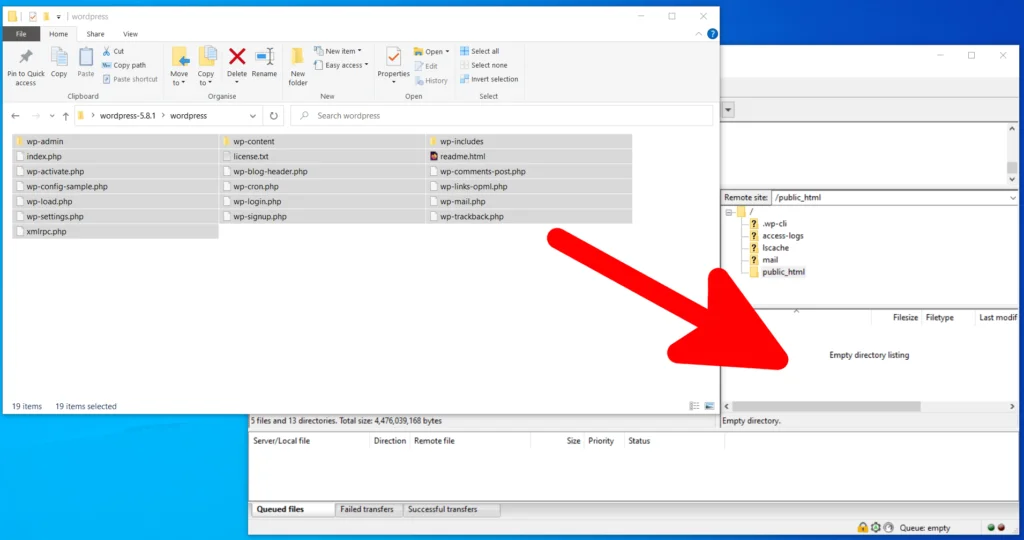Open the wp-admin folder

(x=44, y=141)
